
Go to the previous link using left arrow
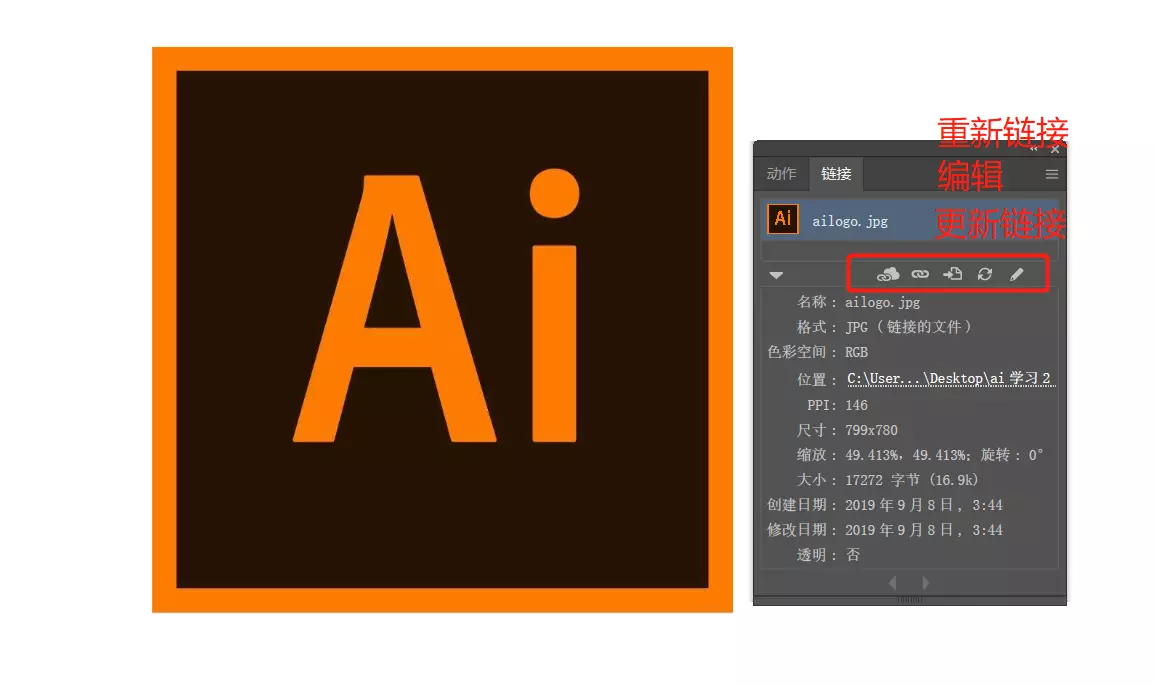[x=892, y=582]
